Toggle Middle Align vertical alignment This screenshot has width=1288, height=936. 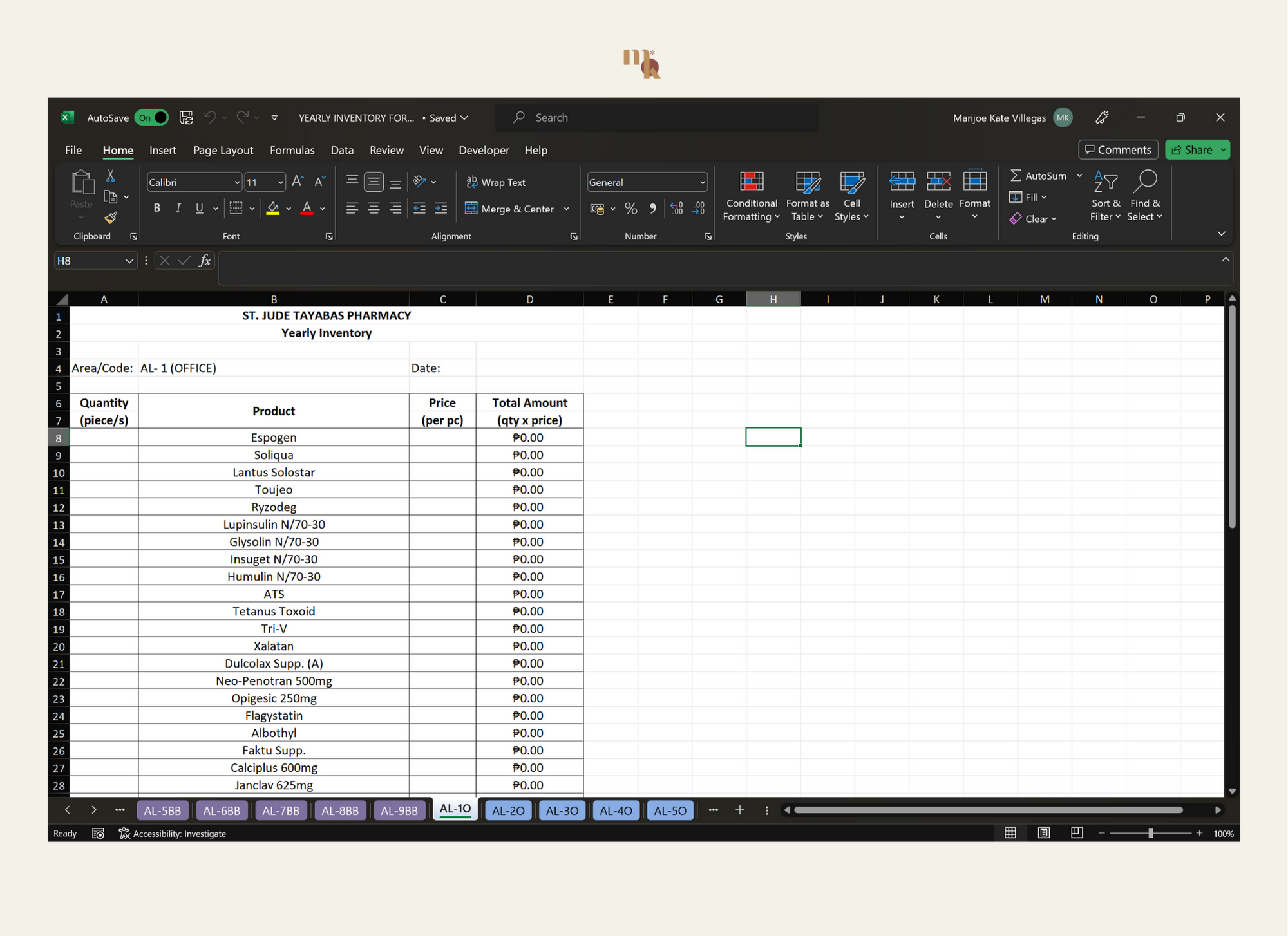[374, 182]
